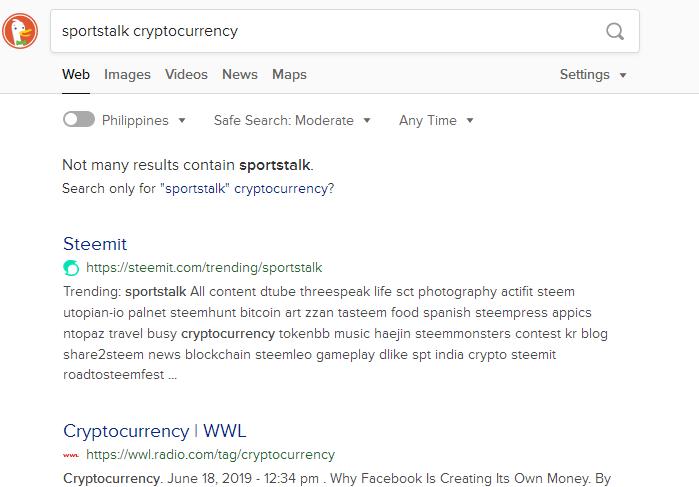Click the wwl.radio.com/tag/cryptocurrency URL
This screenshot has width=699, height=487.
210,455
